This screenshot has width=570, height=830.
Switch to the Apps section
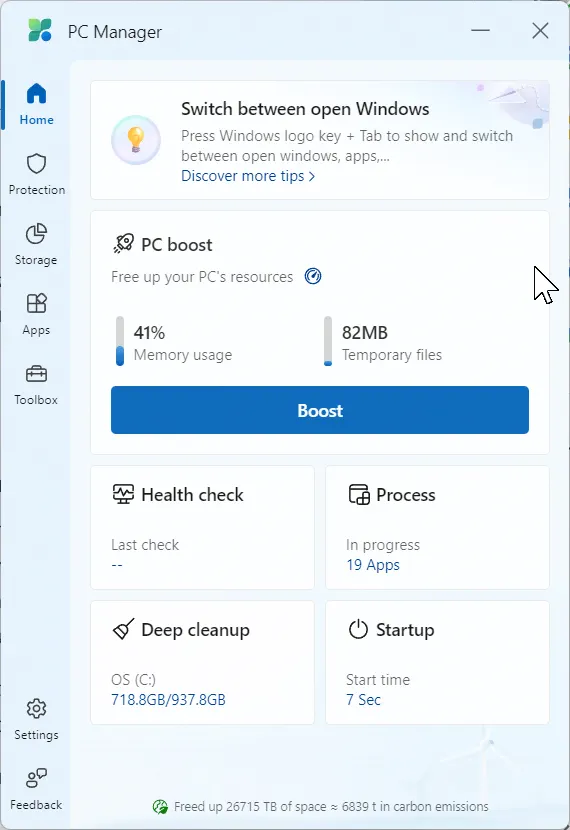tap(37, 314)
